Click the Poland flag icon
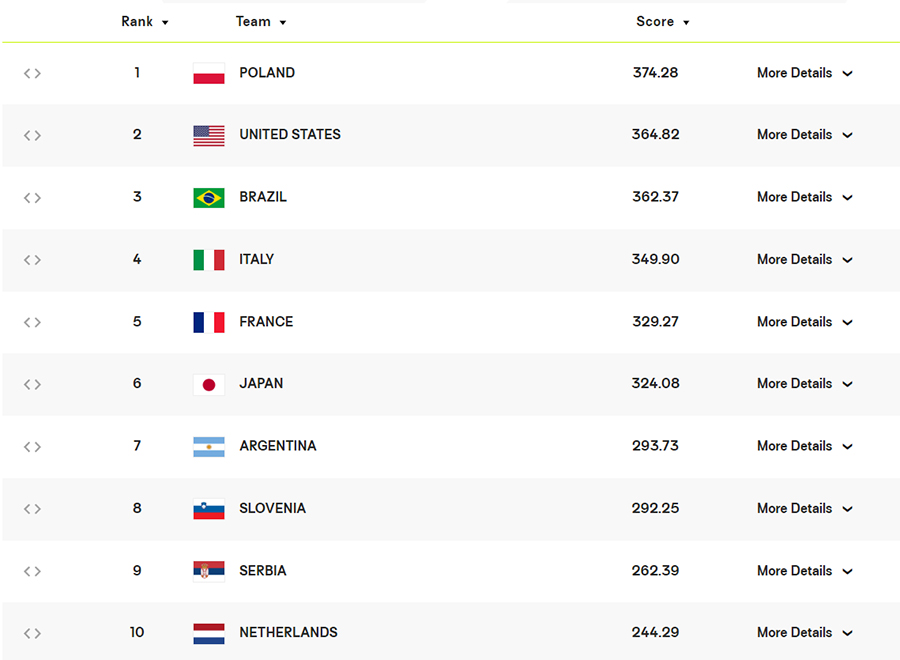The width and height of the screenshot is (900, 660). point(209,73)
